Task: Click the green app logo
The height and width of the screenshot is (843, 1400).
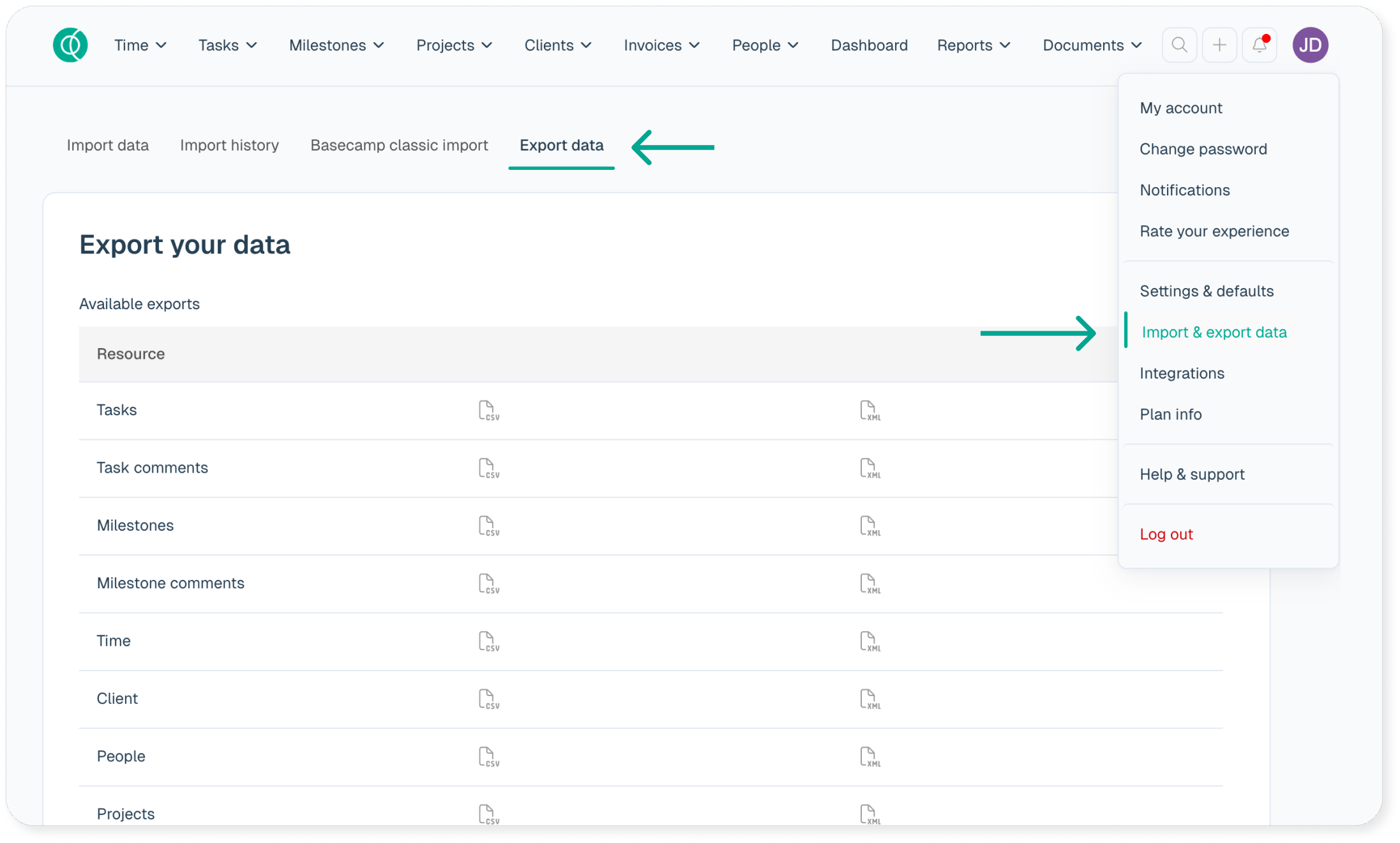Action: 70,45
